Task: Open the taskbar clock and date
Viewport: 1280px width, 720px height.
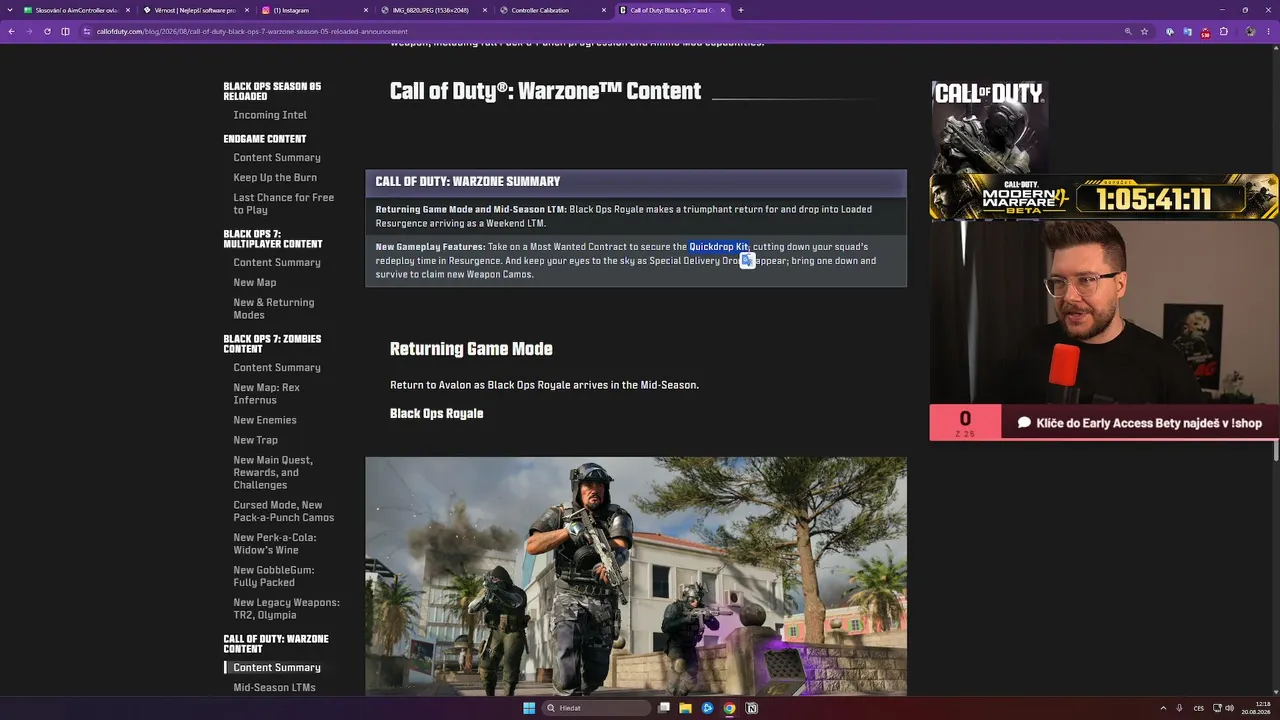Action: (1255, 708)
